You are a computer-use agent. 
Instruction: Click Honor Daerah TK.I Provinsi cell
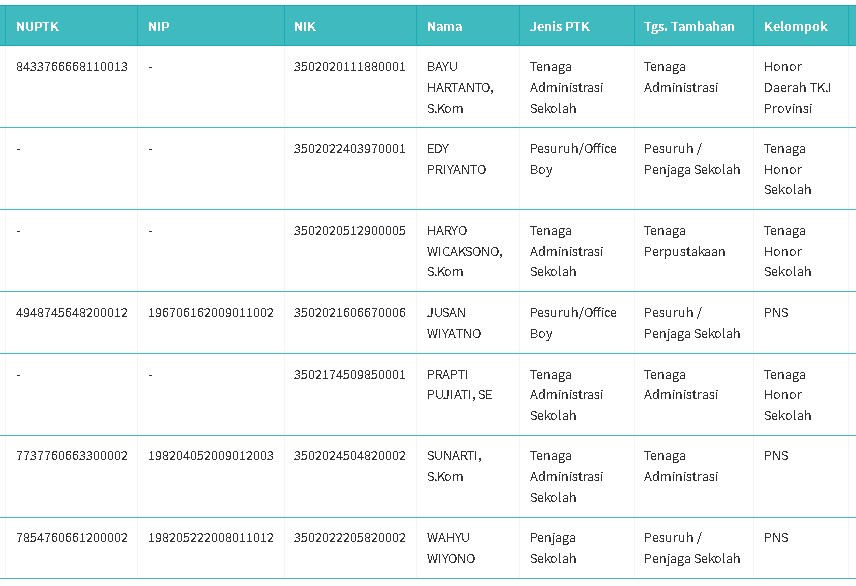tap(797, 87)
